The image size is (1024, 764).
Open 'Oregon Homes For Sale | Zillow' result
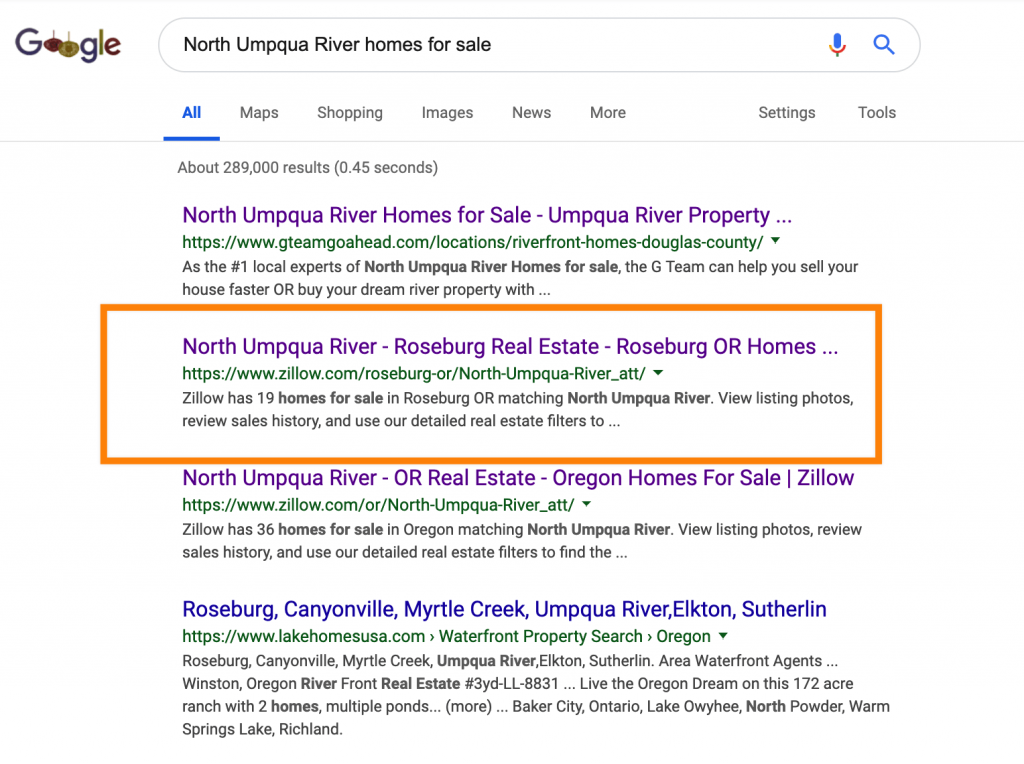[x=518, y=477]
